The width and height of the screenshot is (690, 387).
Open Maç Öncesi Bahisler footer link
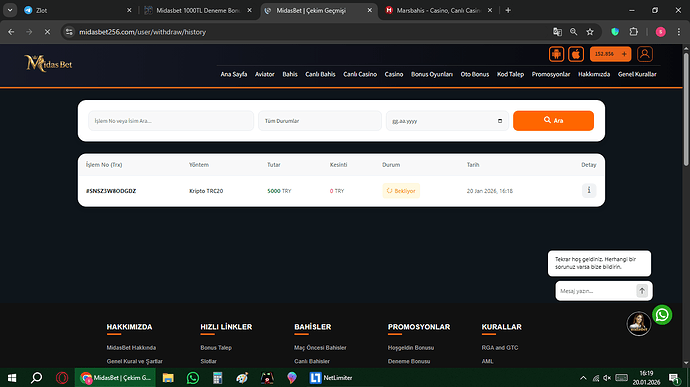[320, 348]
